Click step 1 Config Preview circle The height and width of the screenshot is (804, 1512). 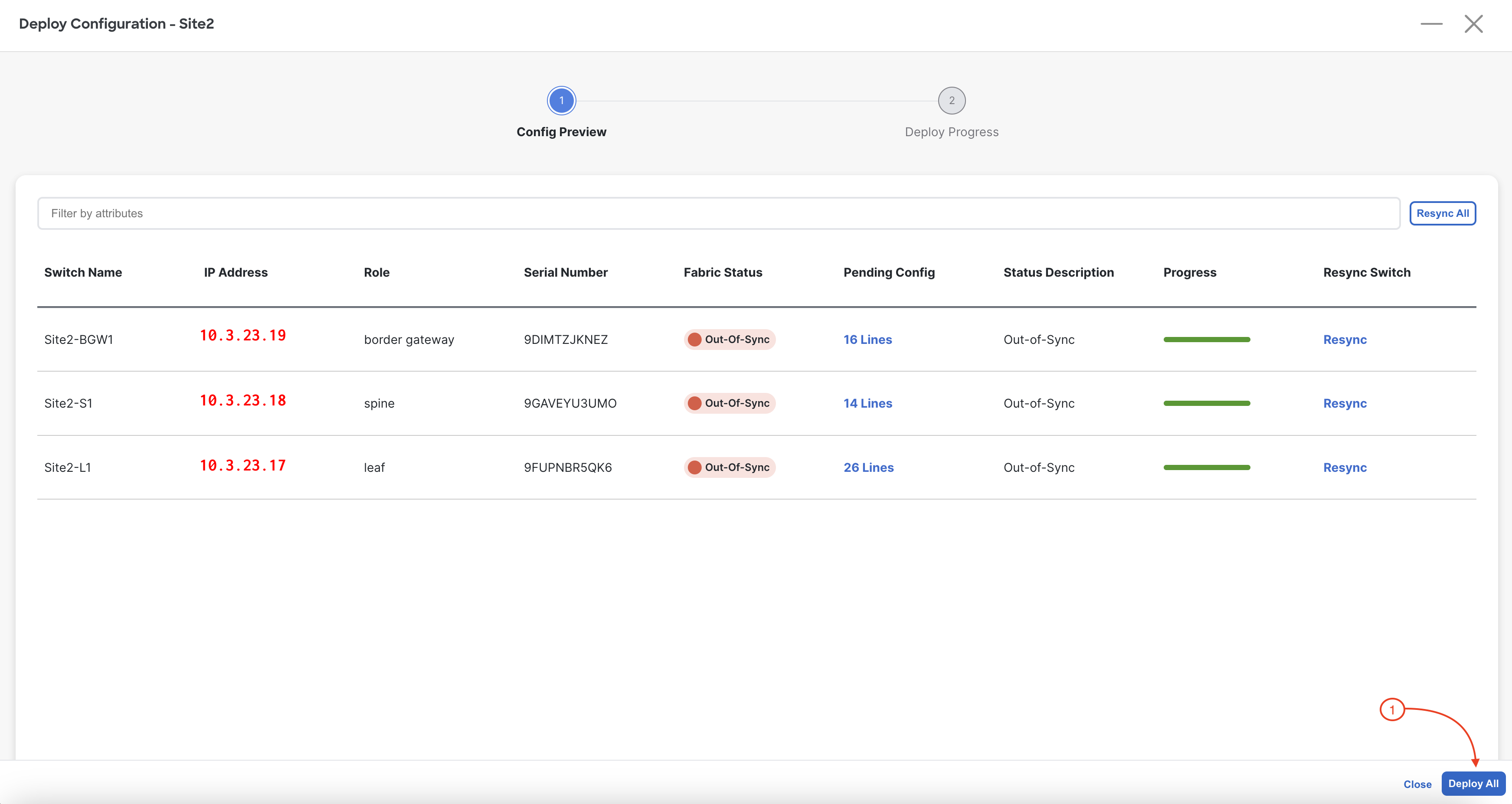pos(561,100)
